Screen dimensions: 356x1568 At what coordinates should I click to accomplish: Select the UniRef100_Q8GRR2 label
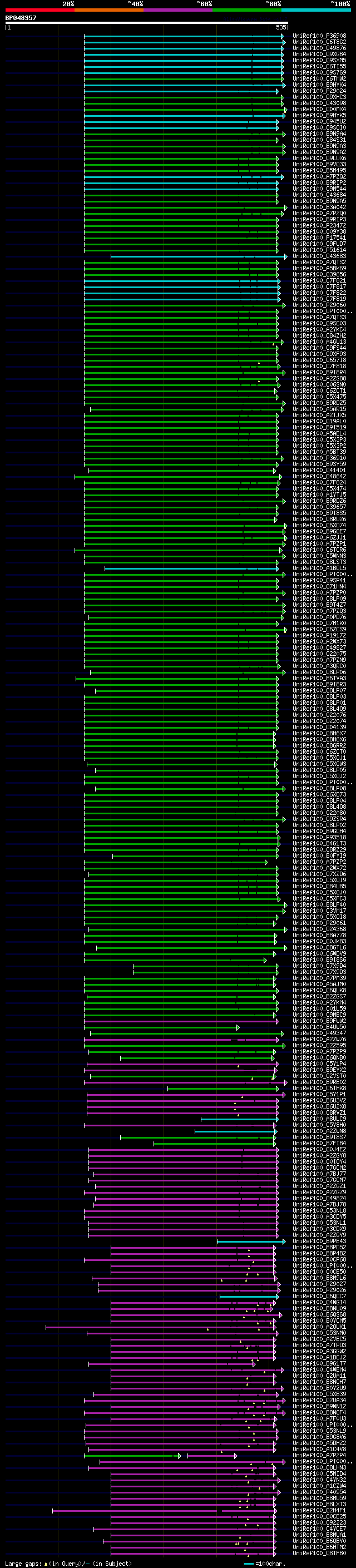[319, 746]
